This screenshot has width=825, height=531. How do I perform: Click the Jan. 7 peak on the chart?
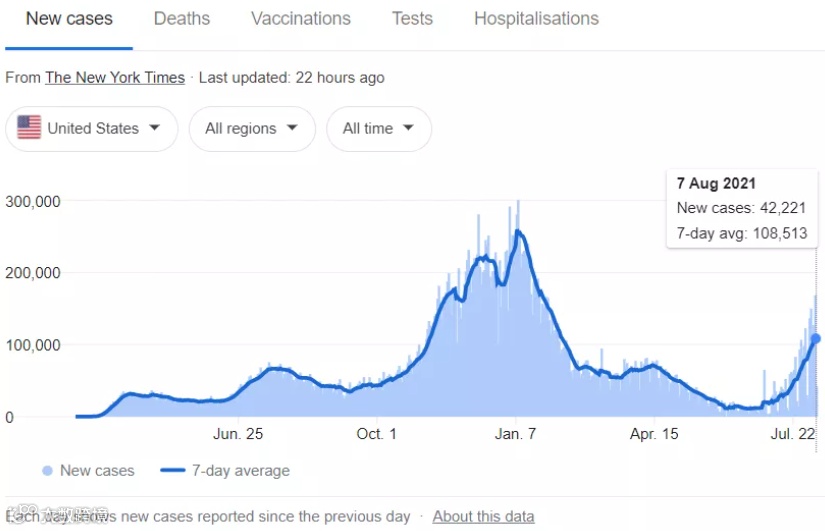pos(518,232)
